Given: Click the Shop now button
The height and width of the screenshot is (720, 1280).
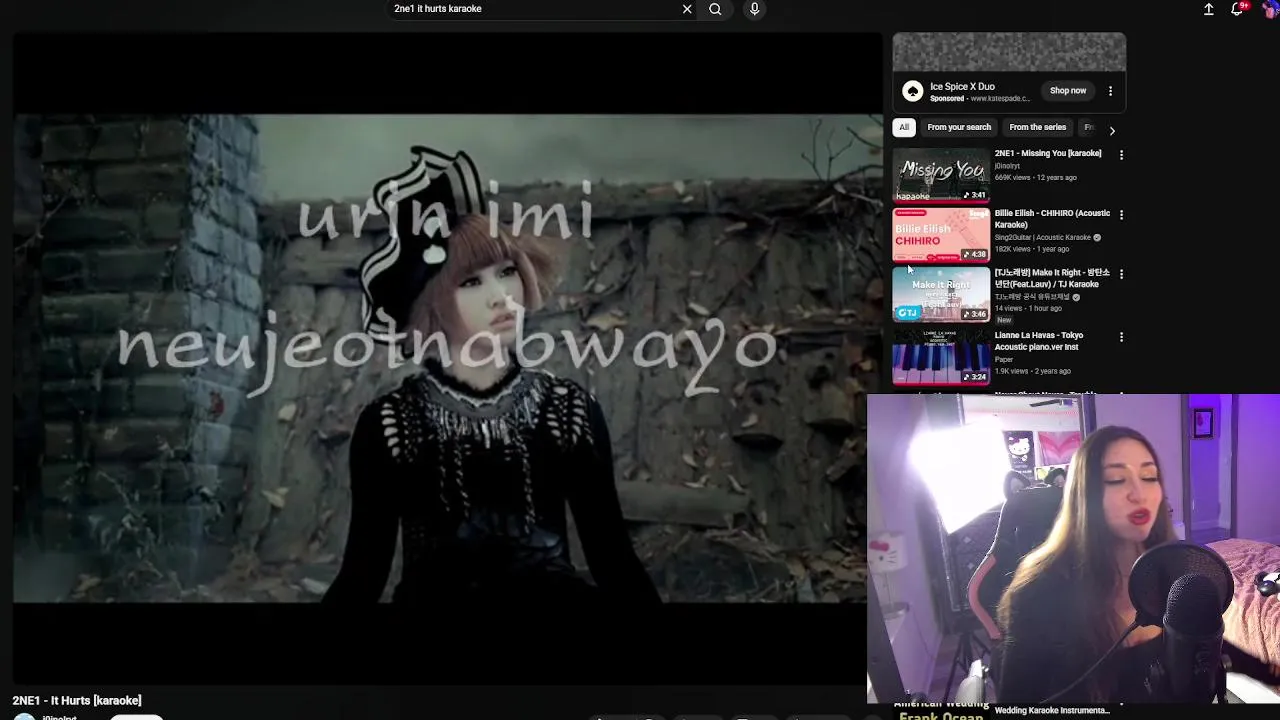Looking at the screenshot, I should pyautogui.click(x=1068, y=91).
